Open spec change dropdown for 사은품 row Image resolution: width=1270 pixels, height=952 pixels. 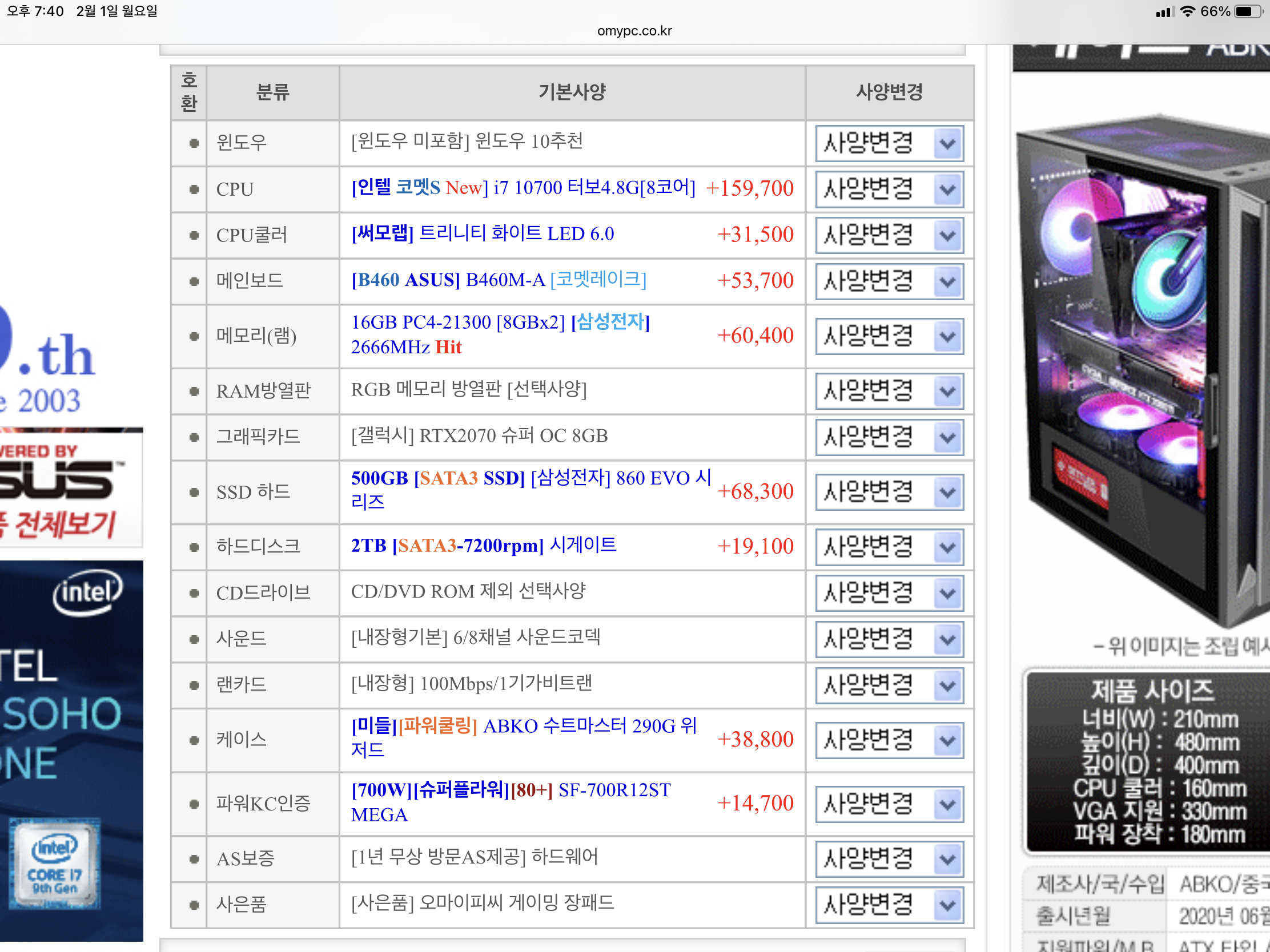coord(889,906)
